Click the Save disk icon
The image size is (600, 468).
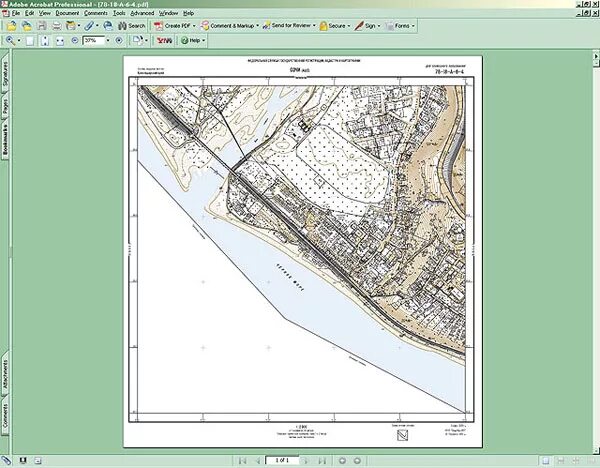pyautogui.click(x=42, y=26)
